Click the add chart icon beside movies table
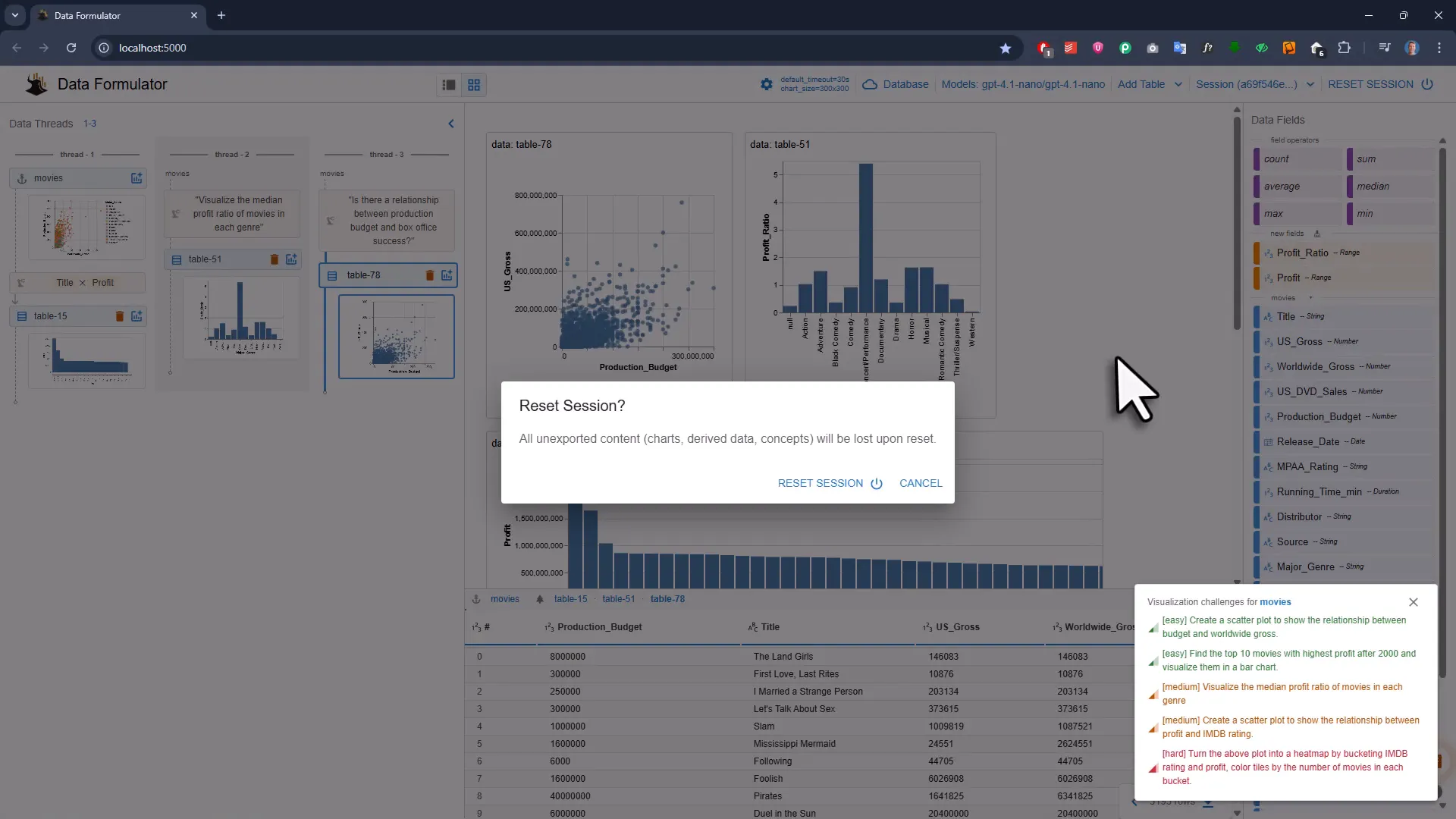 (x=136, y=178)
